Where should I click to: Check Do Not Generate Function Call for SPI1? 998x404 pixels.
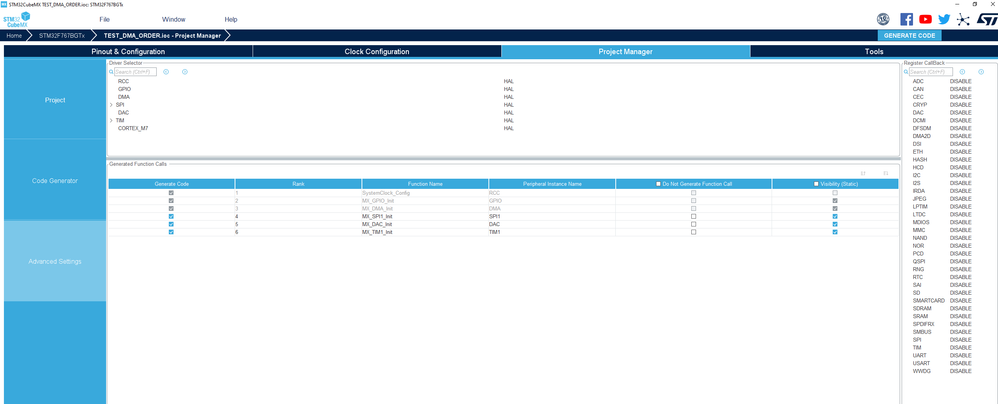[694, 216]
